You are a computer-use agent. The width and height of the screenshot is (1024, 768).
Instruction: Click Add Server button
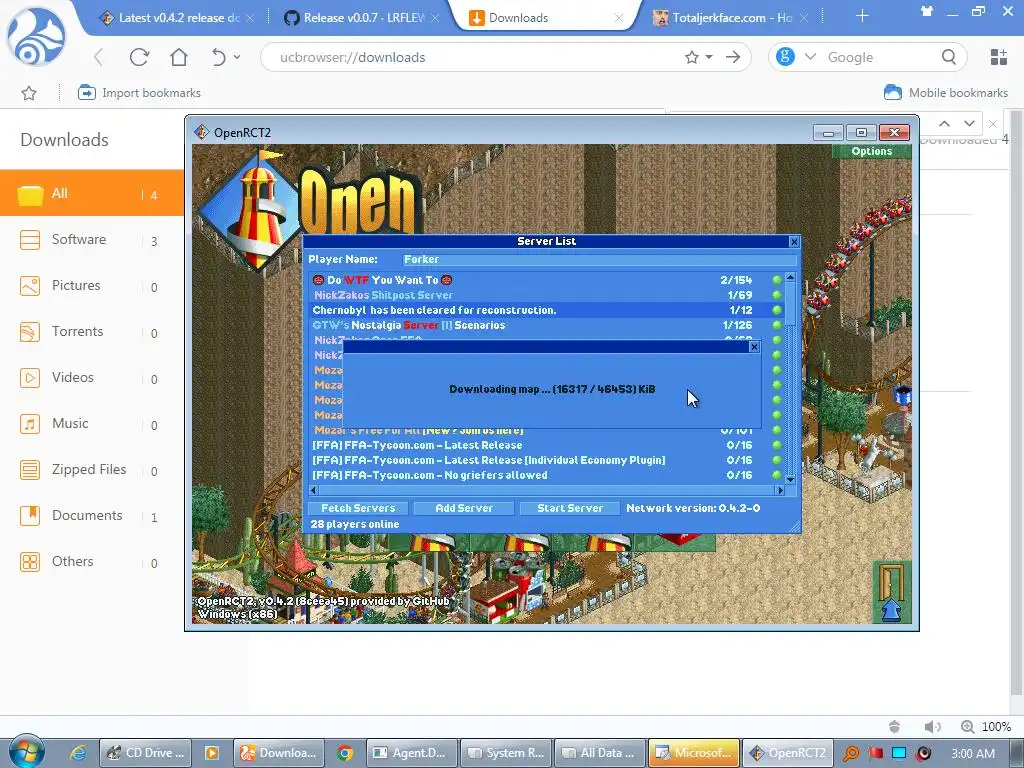point(464,508)
